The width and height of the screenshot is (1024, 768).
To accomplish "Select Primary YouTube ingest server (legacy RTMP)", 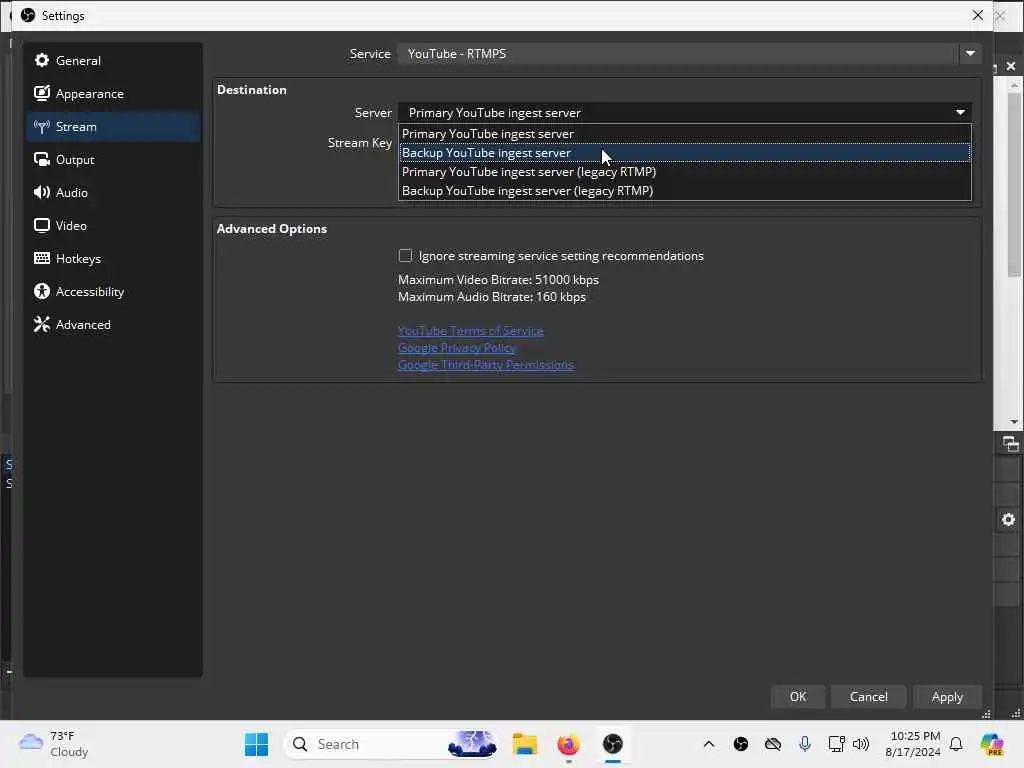I will click(x=684, y=172).
